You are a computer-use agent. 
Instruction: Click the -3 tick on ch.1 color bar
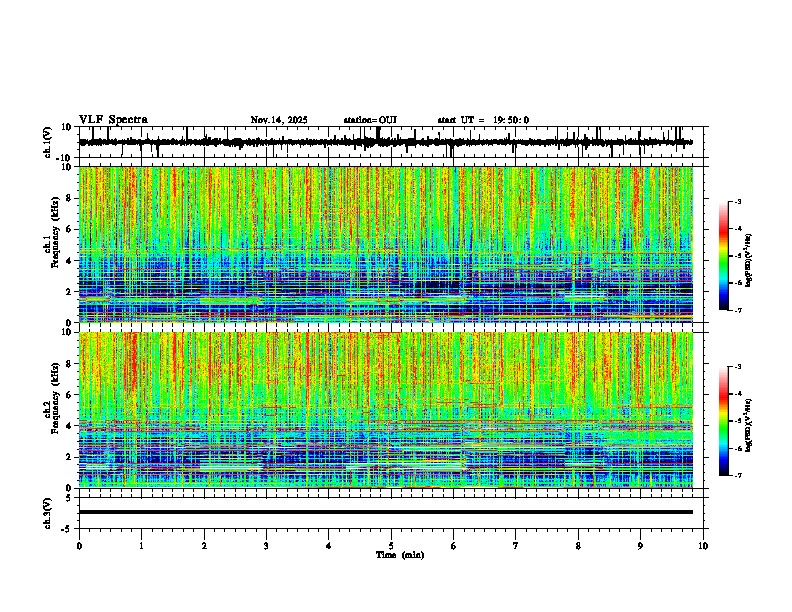(738, 202)
